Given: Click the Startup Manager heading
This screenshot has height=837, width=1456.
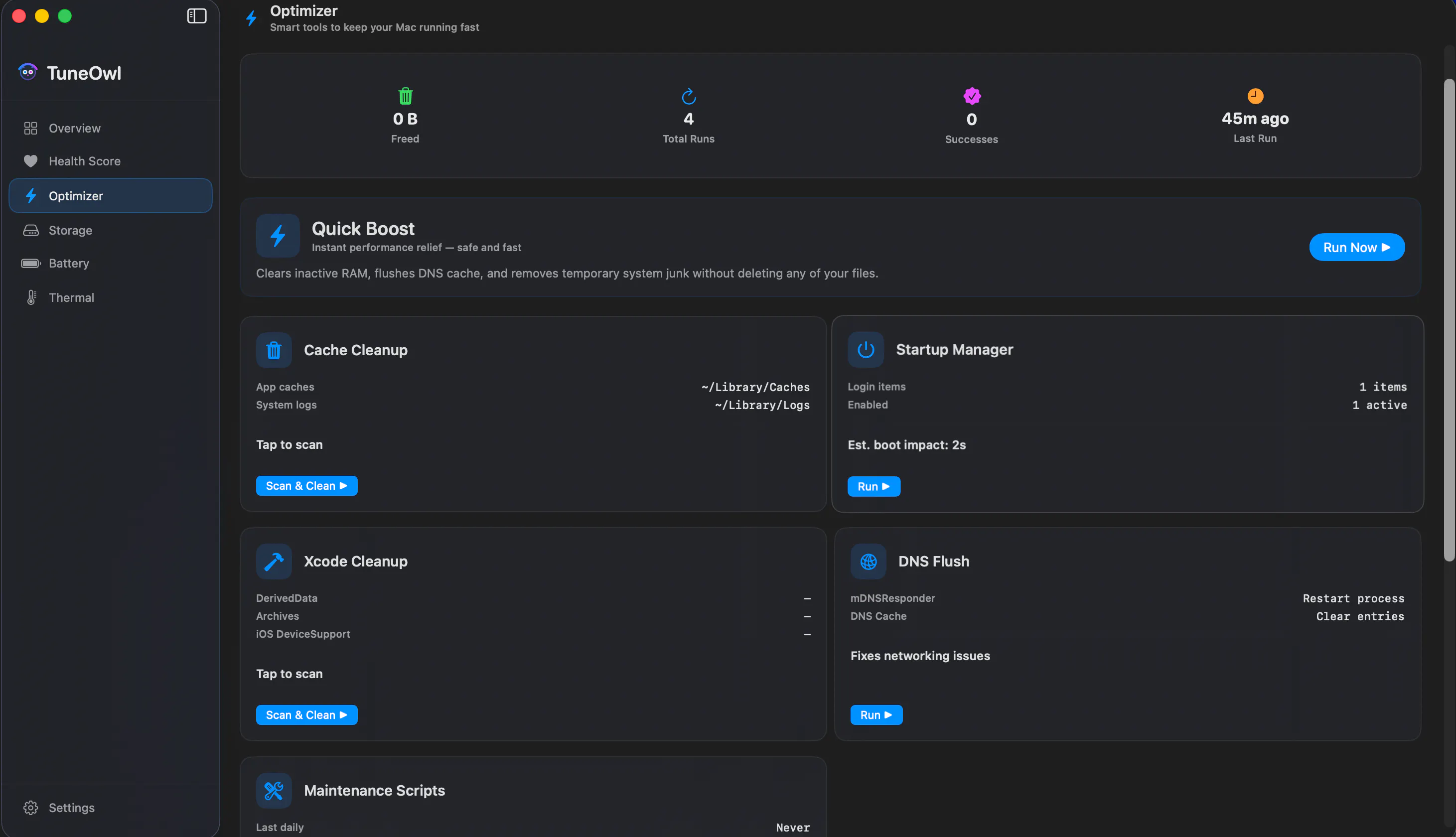Looking at the screenshot, I should pos(954,350).
